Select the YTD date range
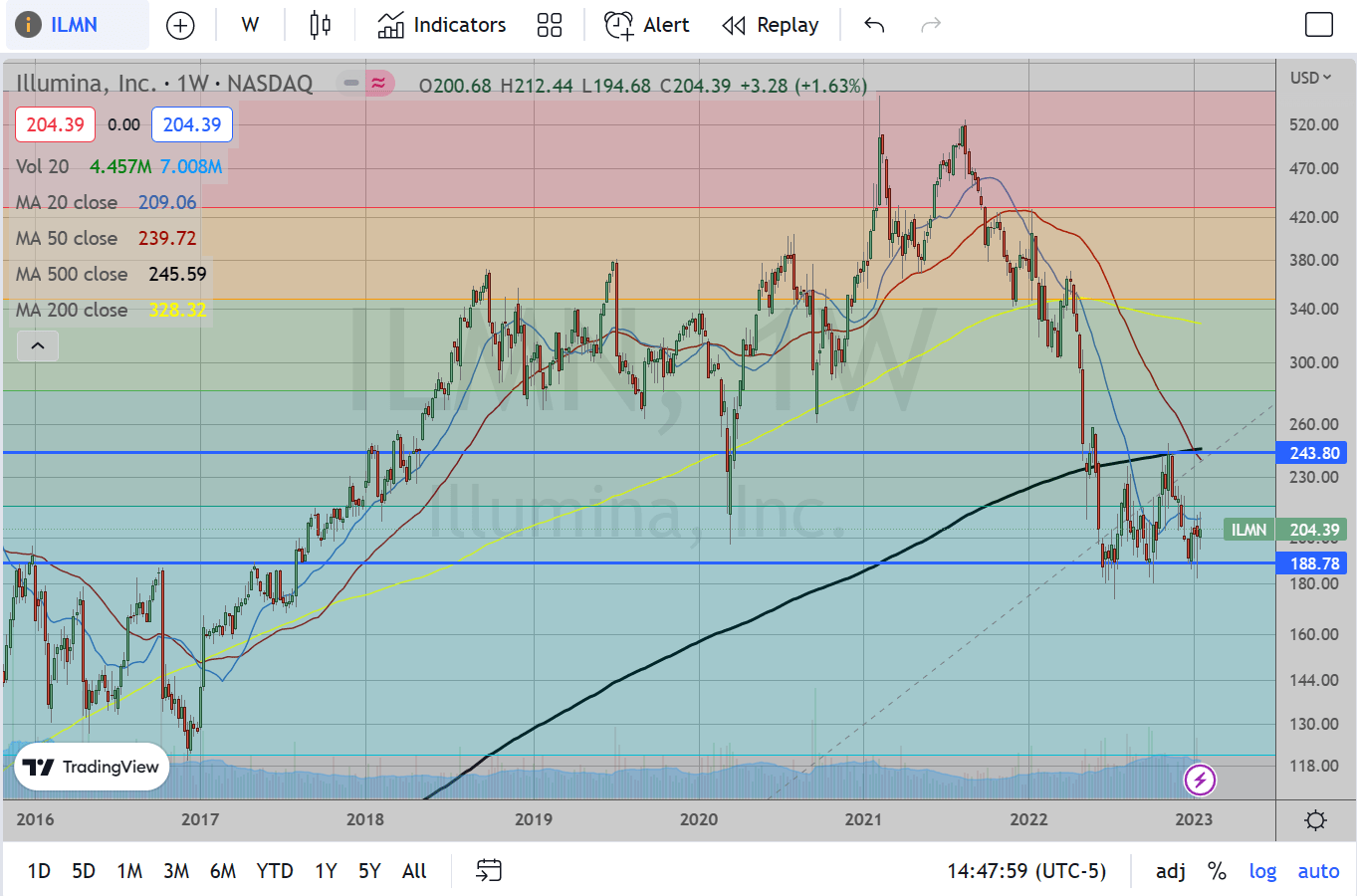 tap(275, 871)
